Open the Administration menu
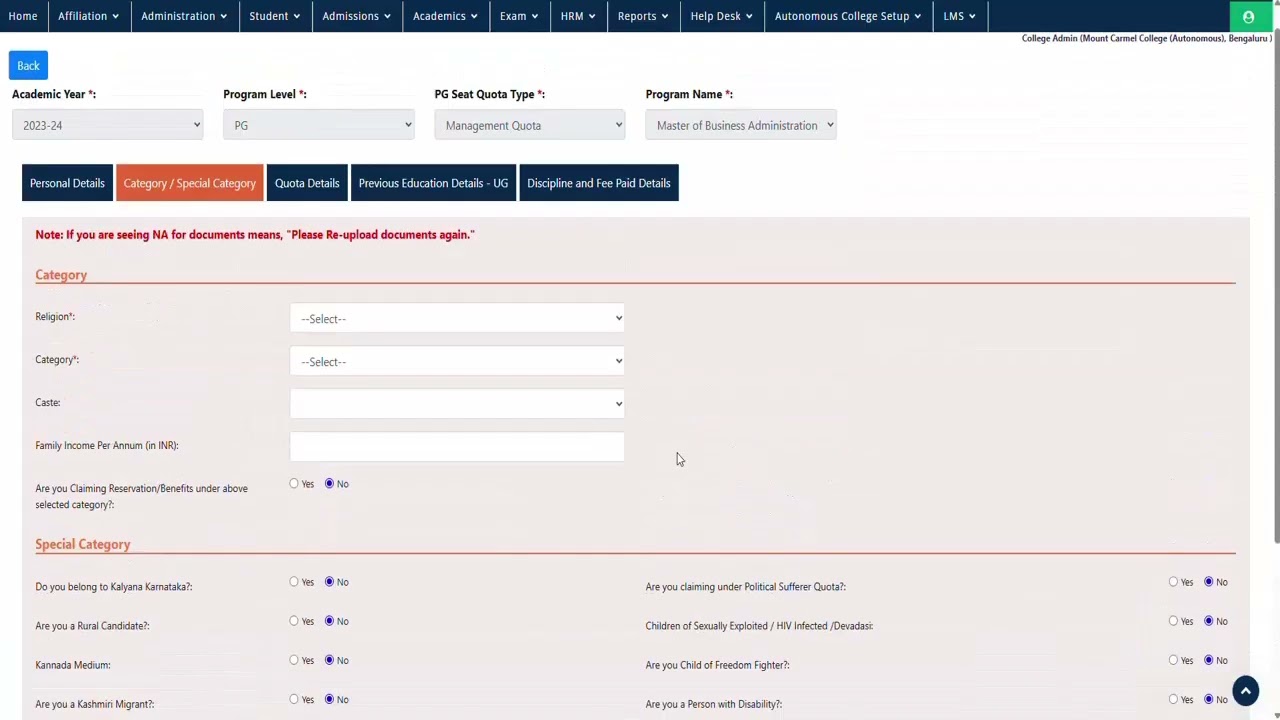 pos(184,16)
